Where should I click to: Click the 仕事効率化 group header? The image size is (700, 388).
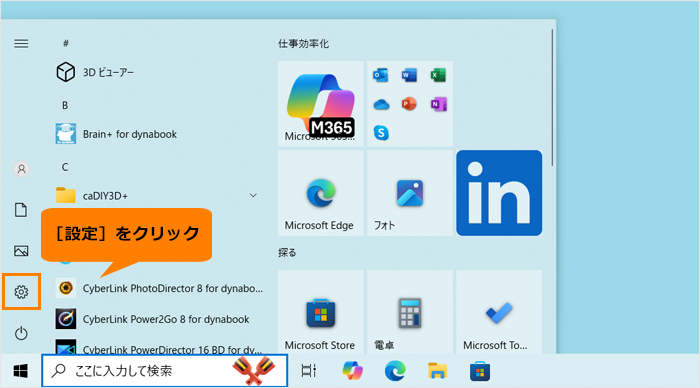point(304,44)
